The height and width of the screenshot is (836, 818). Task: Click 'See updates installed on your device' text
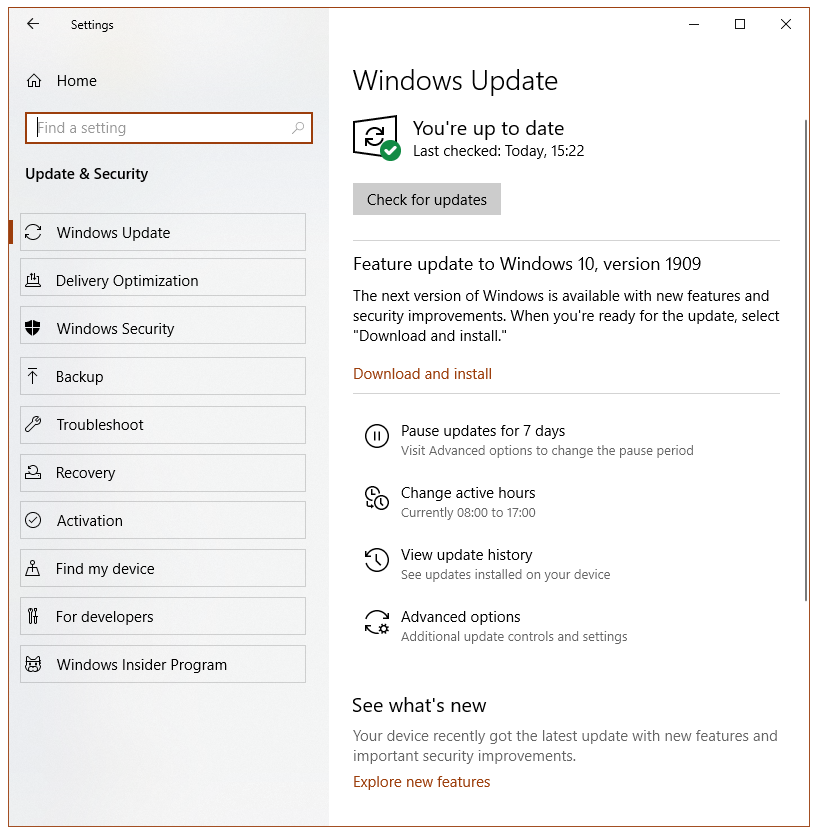click(x=506, y=575)
